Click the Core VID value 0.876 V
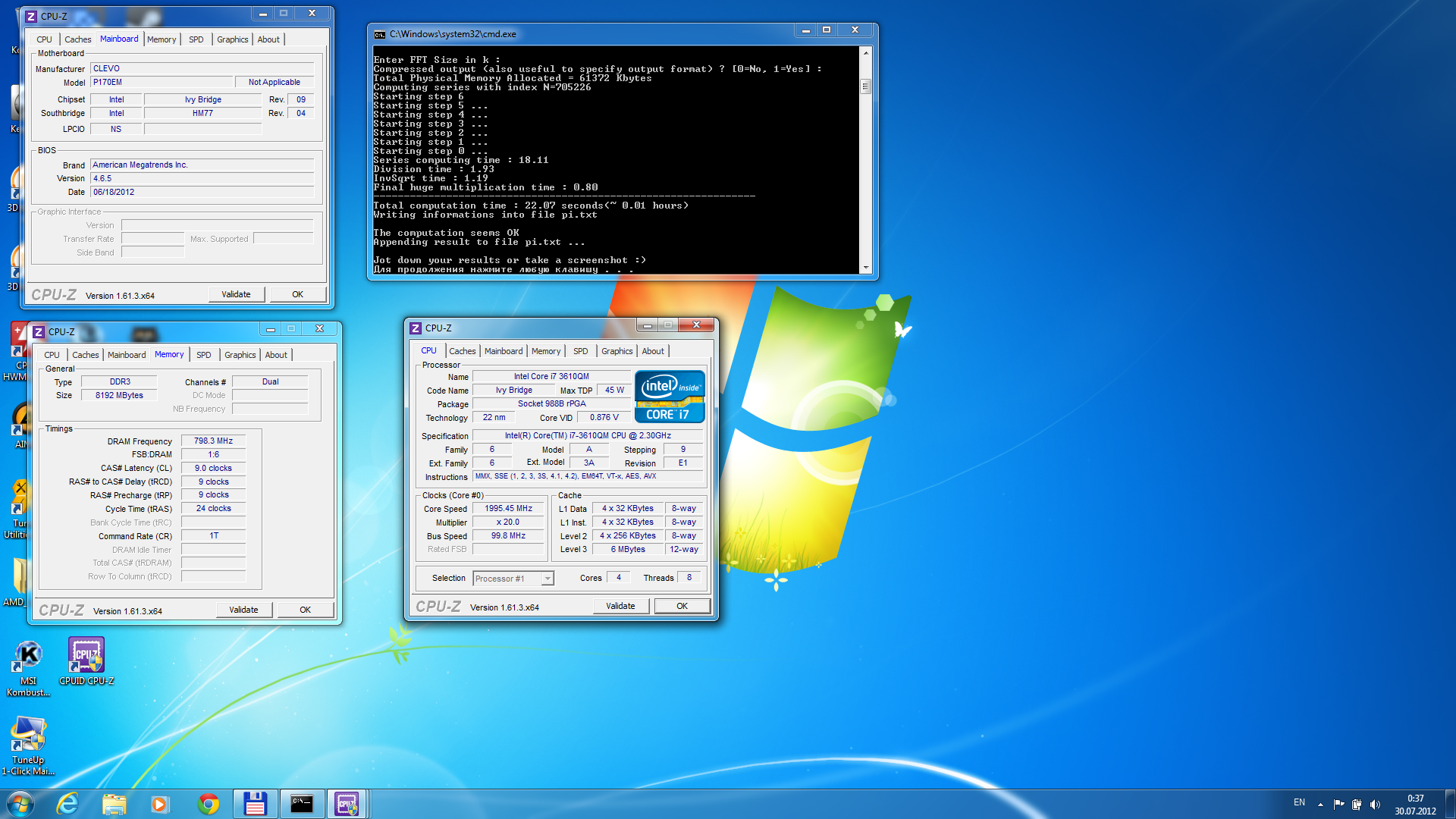This screenshot has width=1456, height=819. 604,417
